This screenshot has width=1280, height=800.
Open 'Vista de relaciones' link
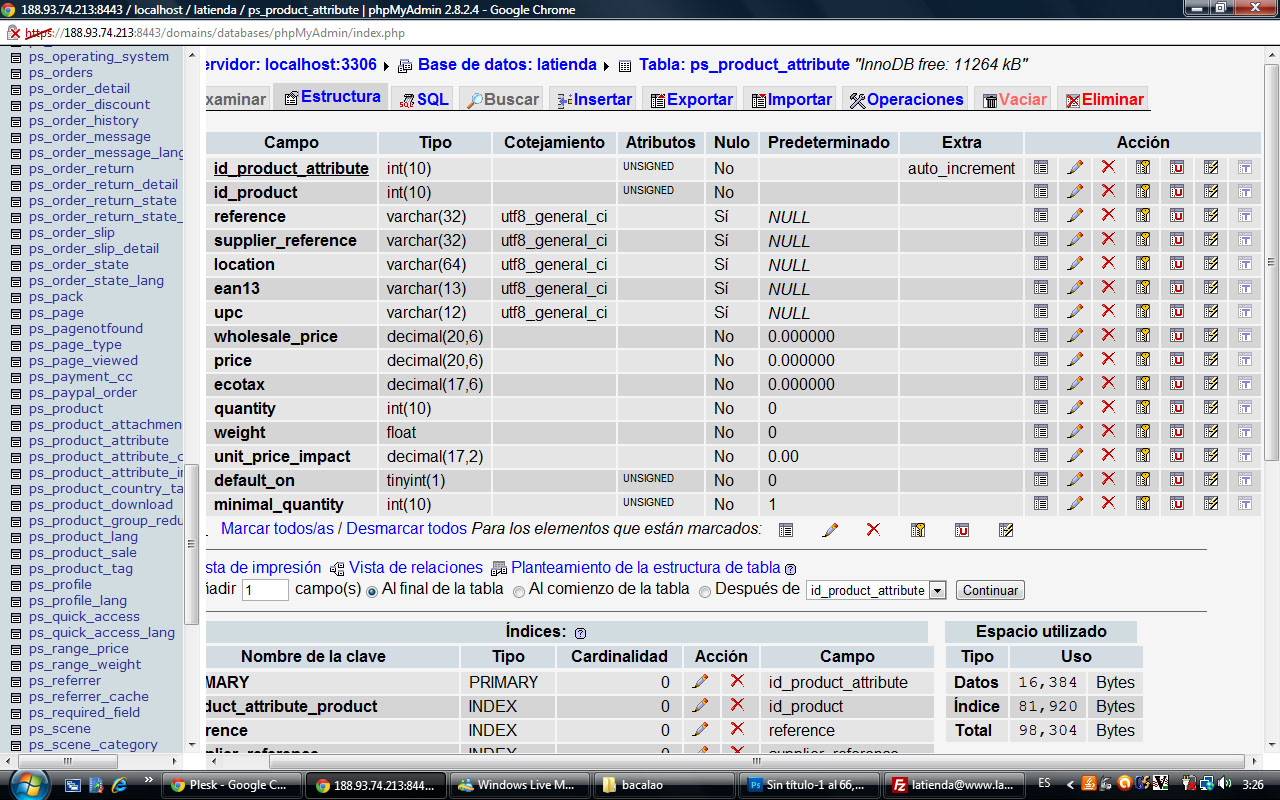tap(416, 568)
